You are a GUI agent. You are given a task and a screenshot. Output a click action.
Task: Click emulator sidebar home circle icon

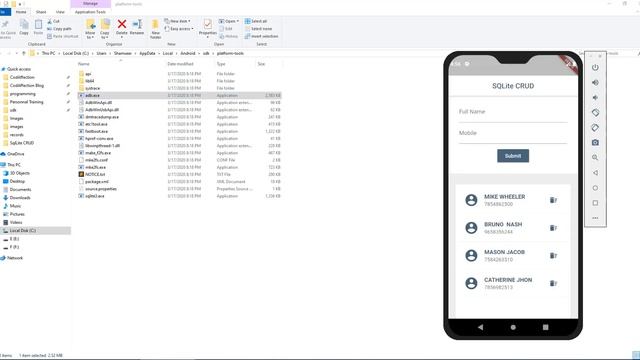click(x=595, y=188)
